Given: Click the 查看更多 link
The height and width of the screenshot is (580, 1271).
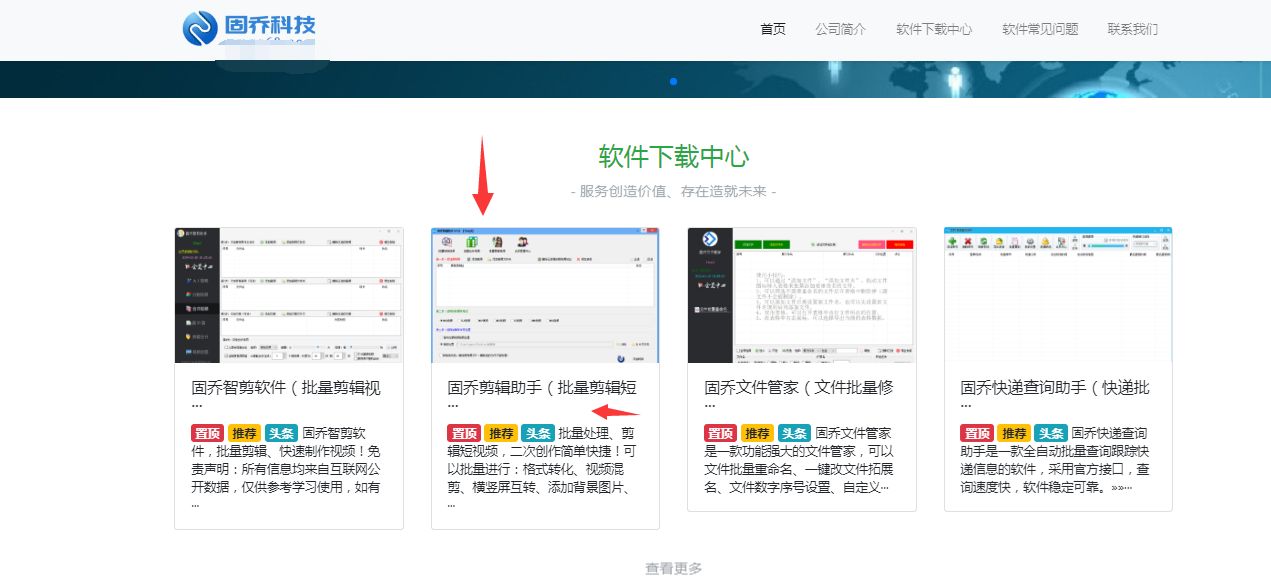Looking at the screenshot, I should 673,568.
